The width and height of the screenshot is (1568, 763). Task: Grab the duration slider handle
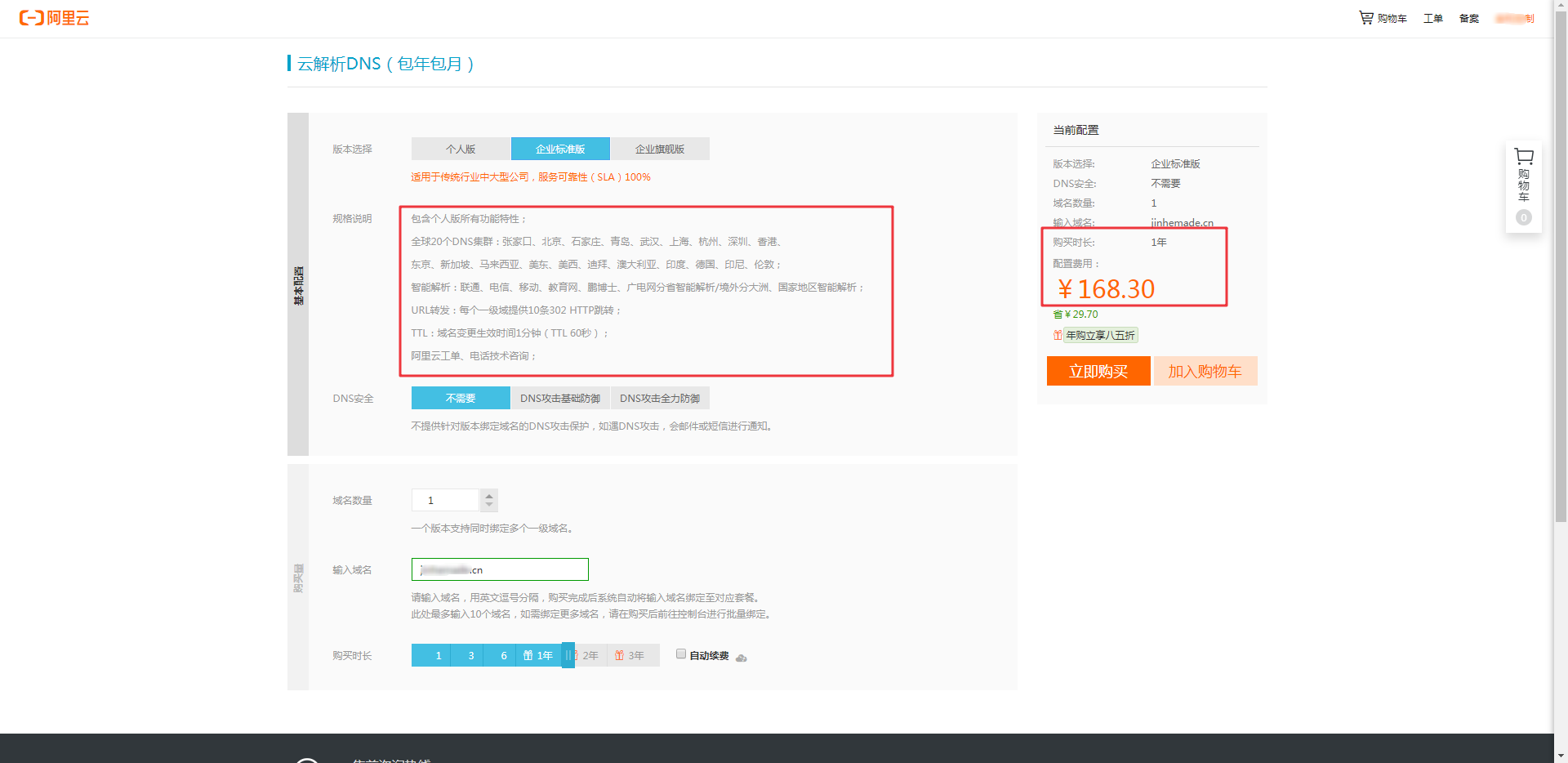click(568, 655)
